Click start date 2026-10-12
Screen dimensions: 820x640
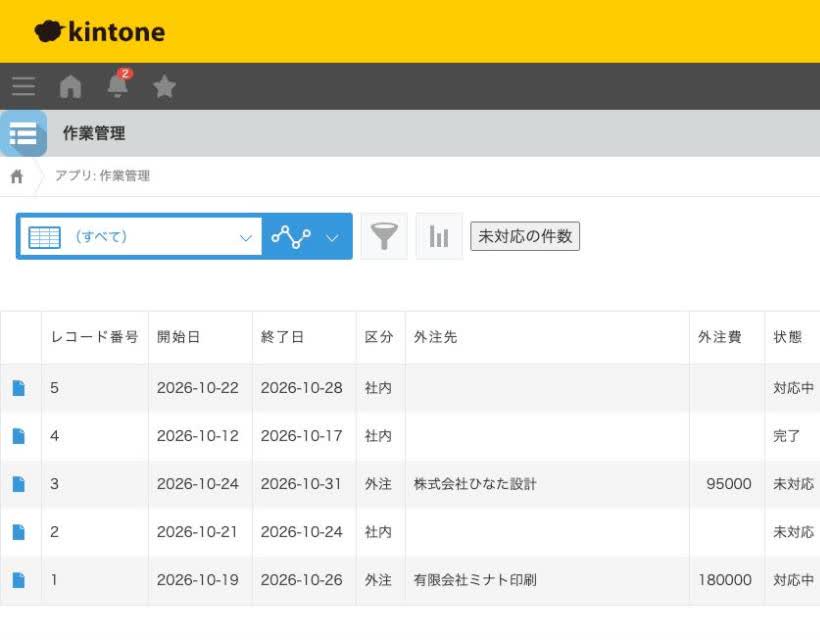(198, 436)
